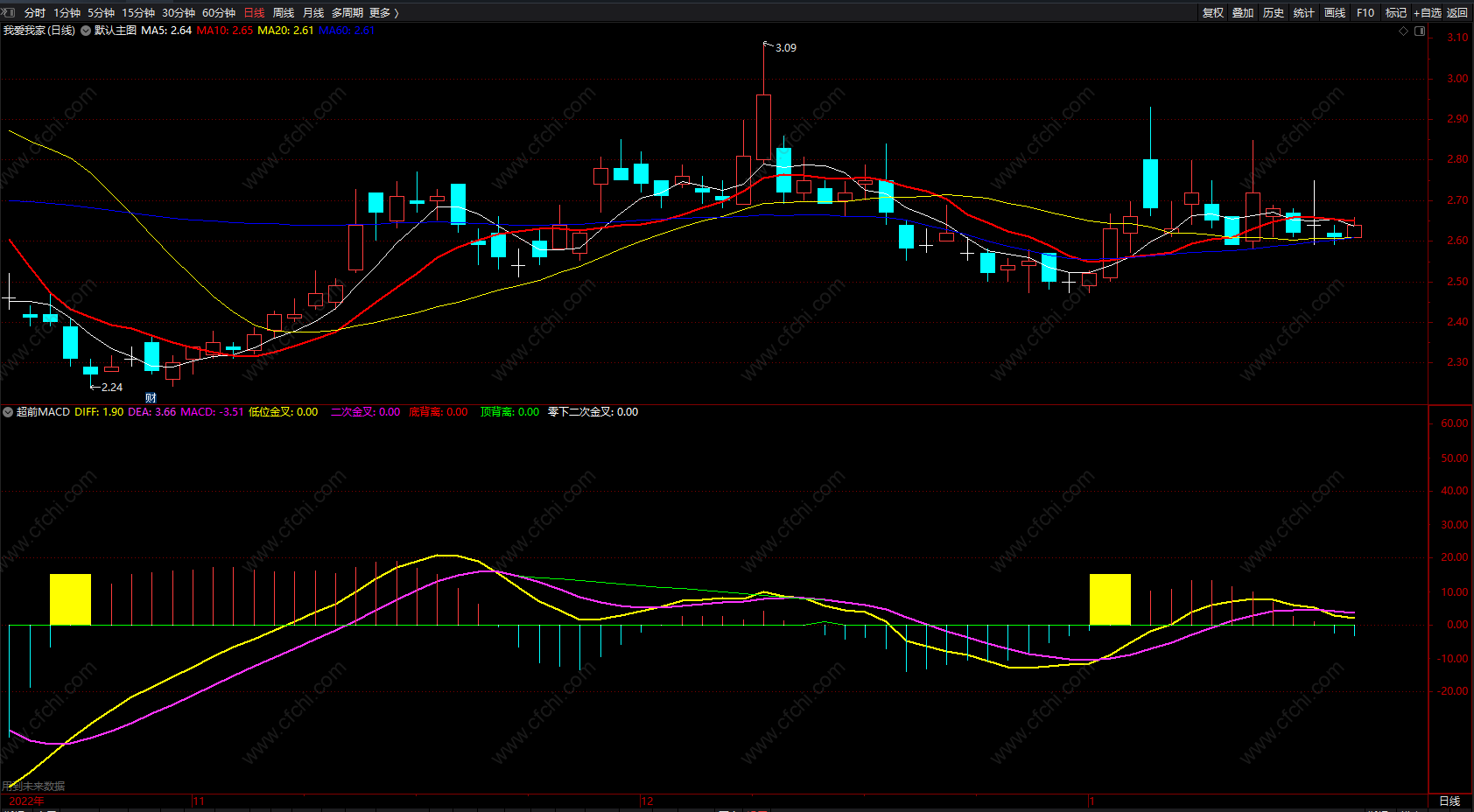Click the MACD: -3.51 value
1474x812 pixels.
213,412
